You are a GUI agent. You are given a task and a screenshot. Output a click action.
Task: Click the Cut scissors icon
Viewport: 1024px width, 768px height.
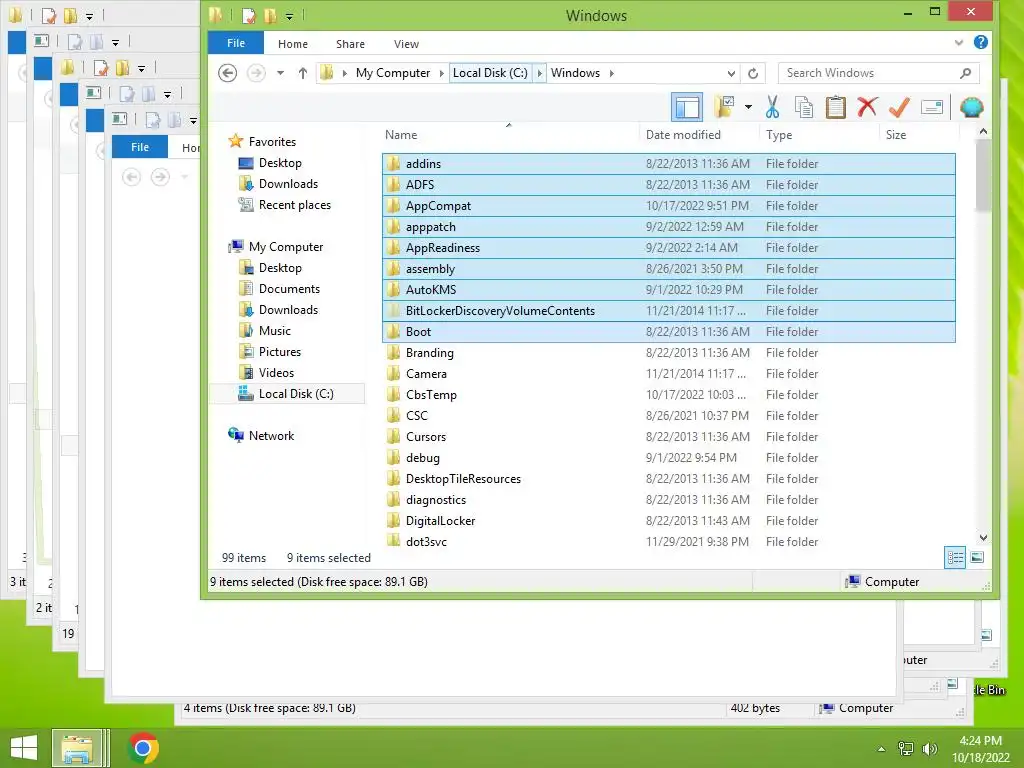click(x=772, y=107)
